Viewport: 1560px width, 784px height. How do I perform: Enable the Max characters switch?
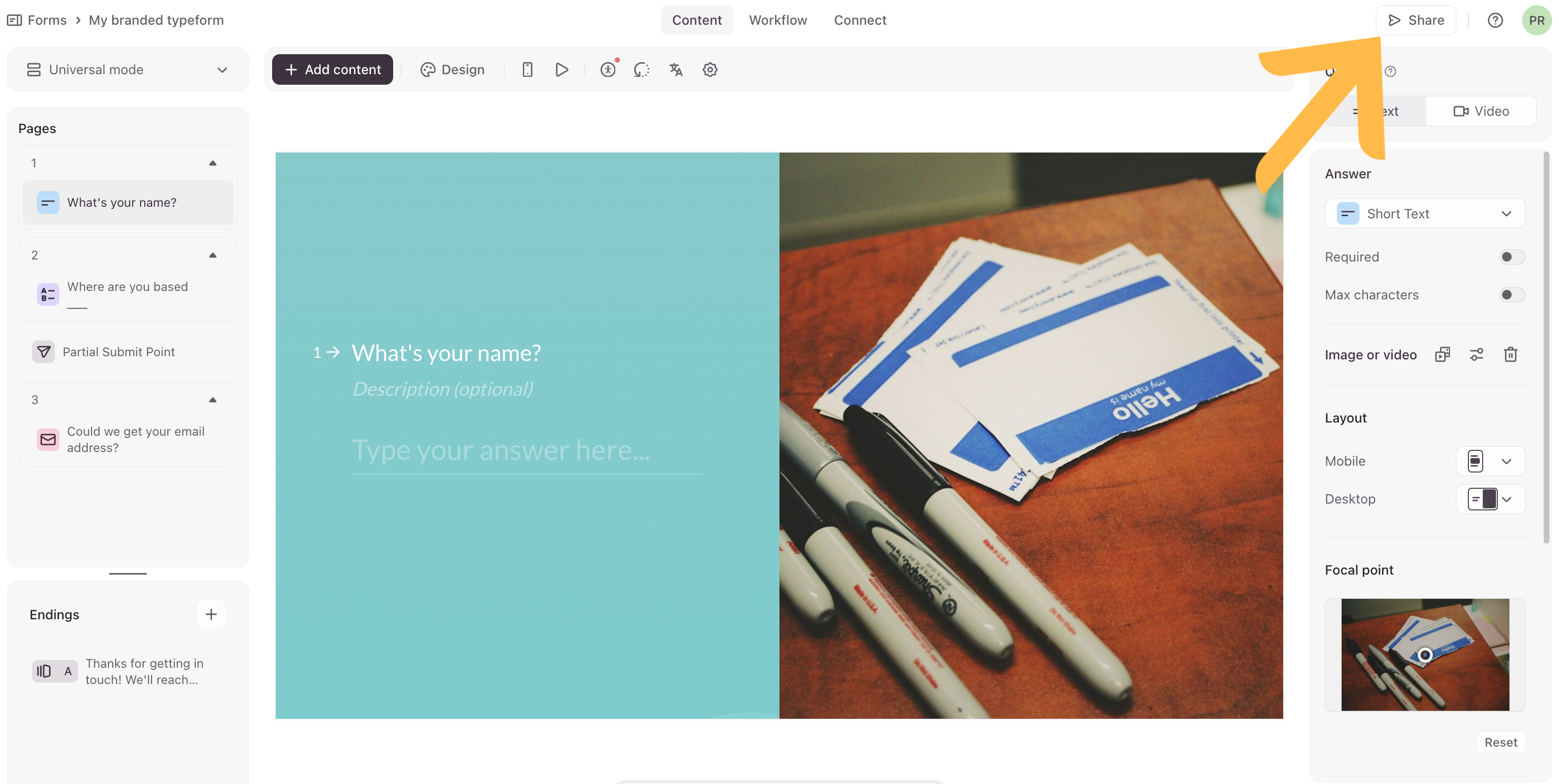pos(1512,295)
